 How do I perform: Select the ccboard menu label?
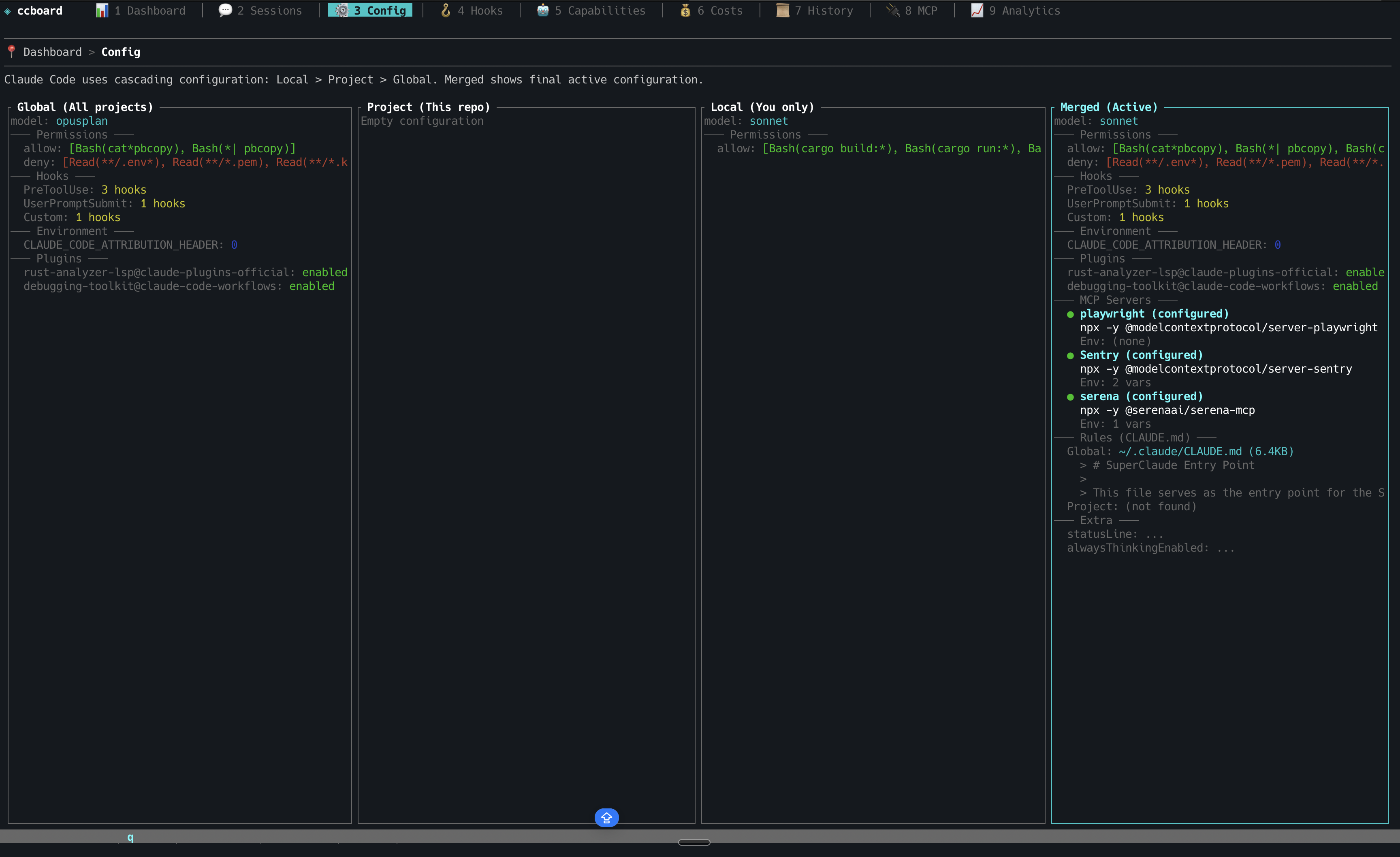pyautogui.click(x=40, y=10)
